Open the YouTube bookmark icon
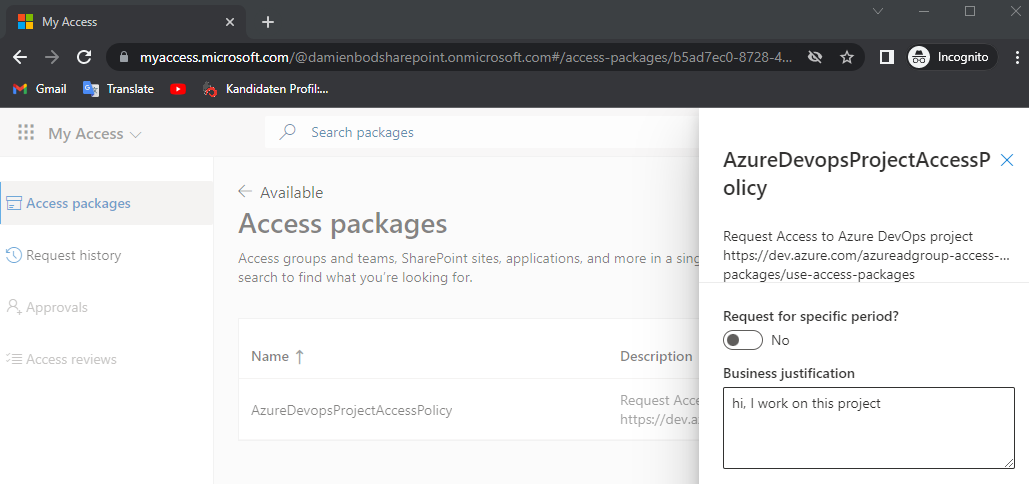This screenshot has height=484, width=1029. tap(178, 89)
